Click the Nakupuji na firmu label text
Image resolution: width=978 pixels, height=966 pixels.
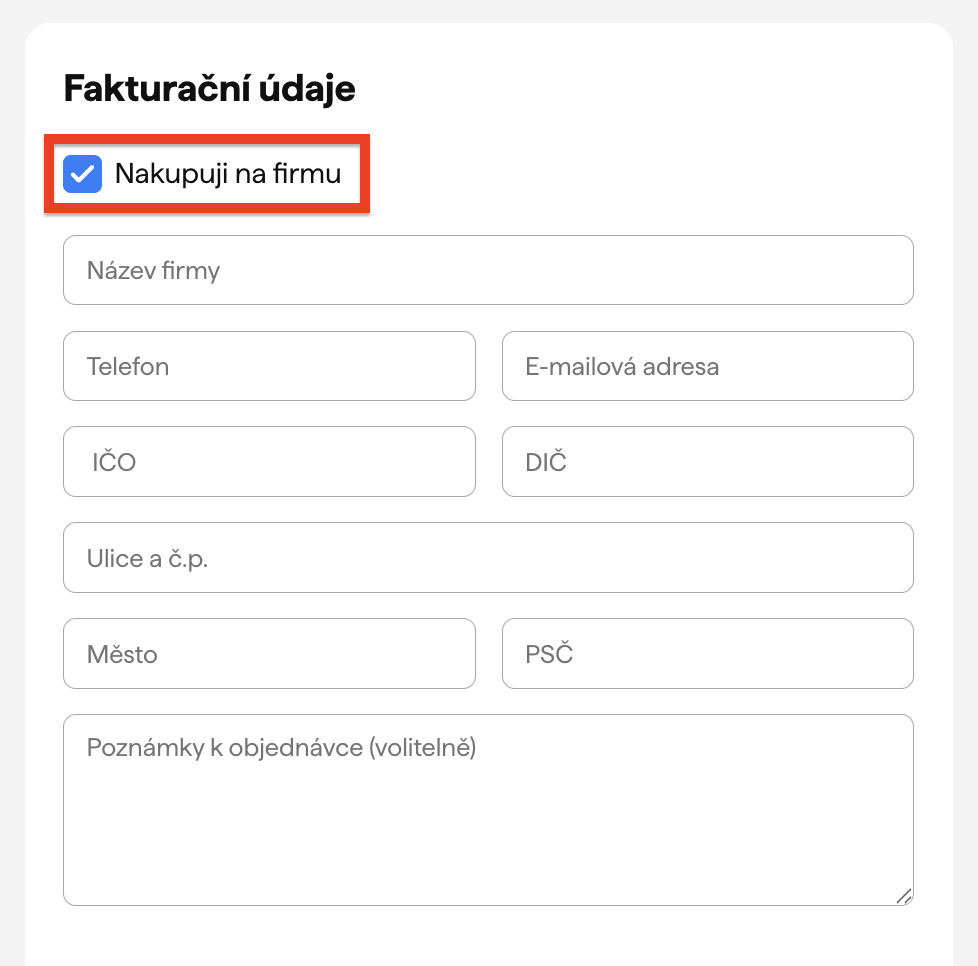pos(228,174)
